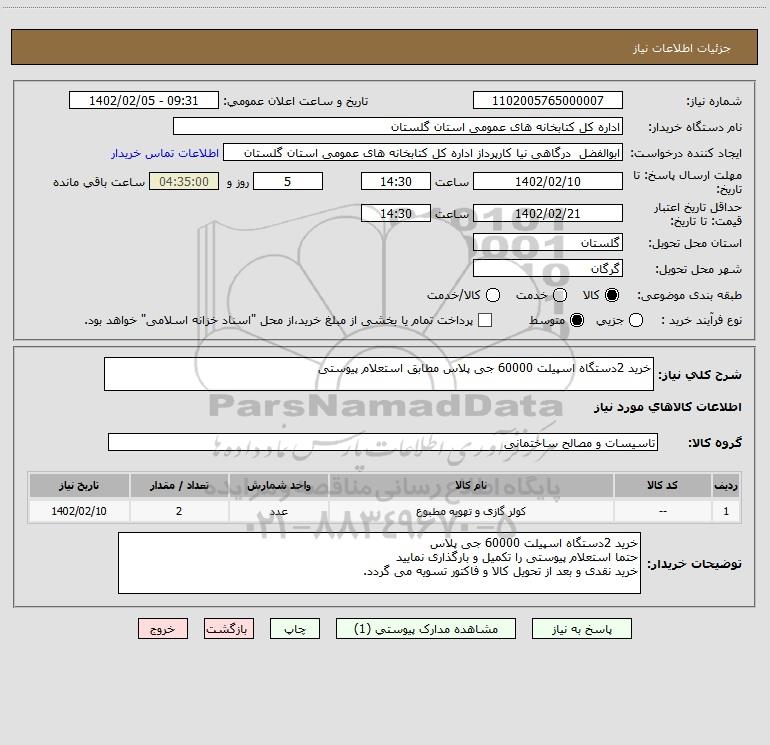Click the price validity time 14:30 field

(396, 213)
